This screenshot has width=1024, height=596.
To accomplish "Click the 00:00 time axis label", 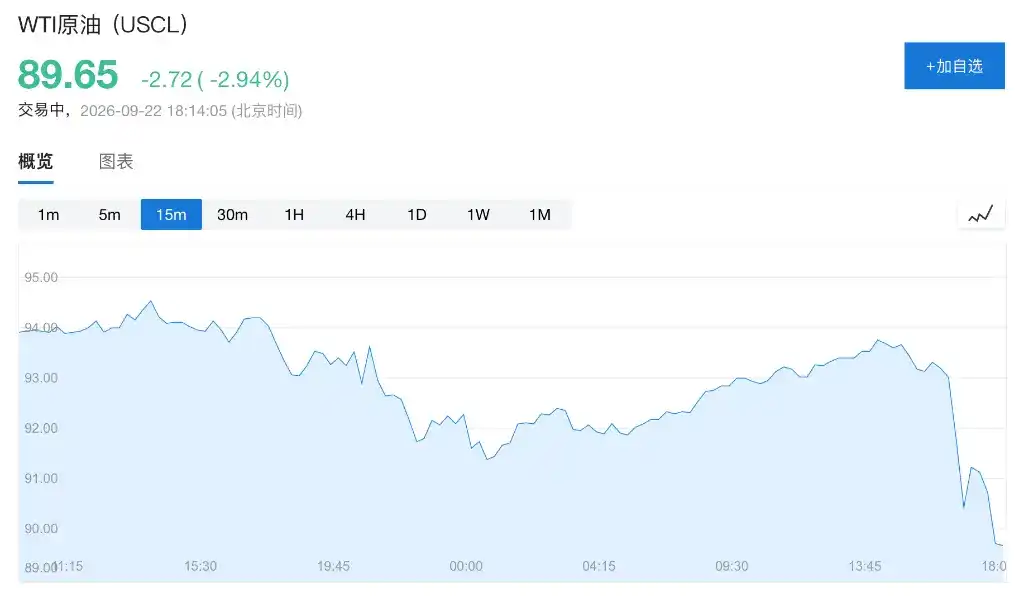I will [466, 566].
